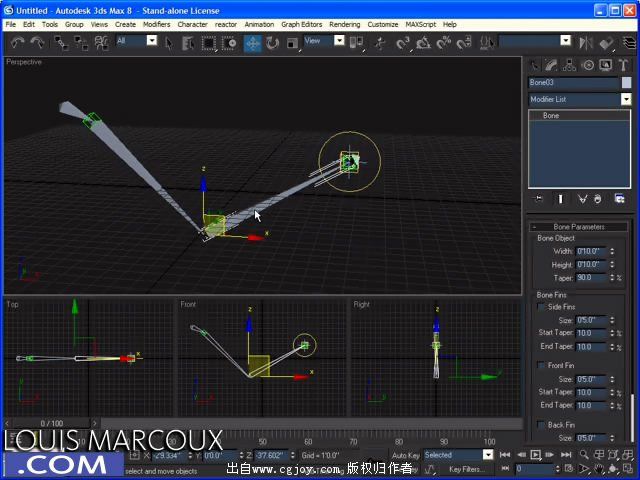Open the Modifier List dropdown
This screenshot has width=640, height=480.
626,99
